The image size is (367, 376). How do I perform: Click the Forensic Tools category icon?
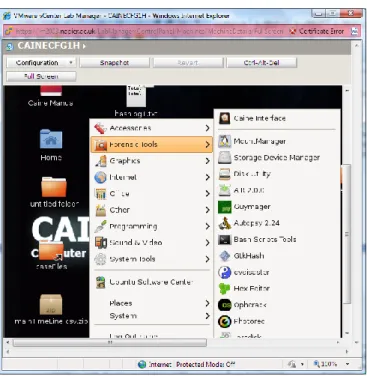[100, 145]
